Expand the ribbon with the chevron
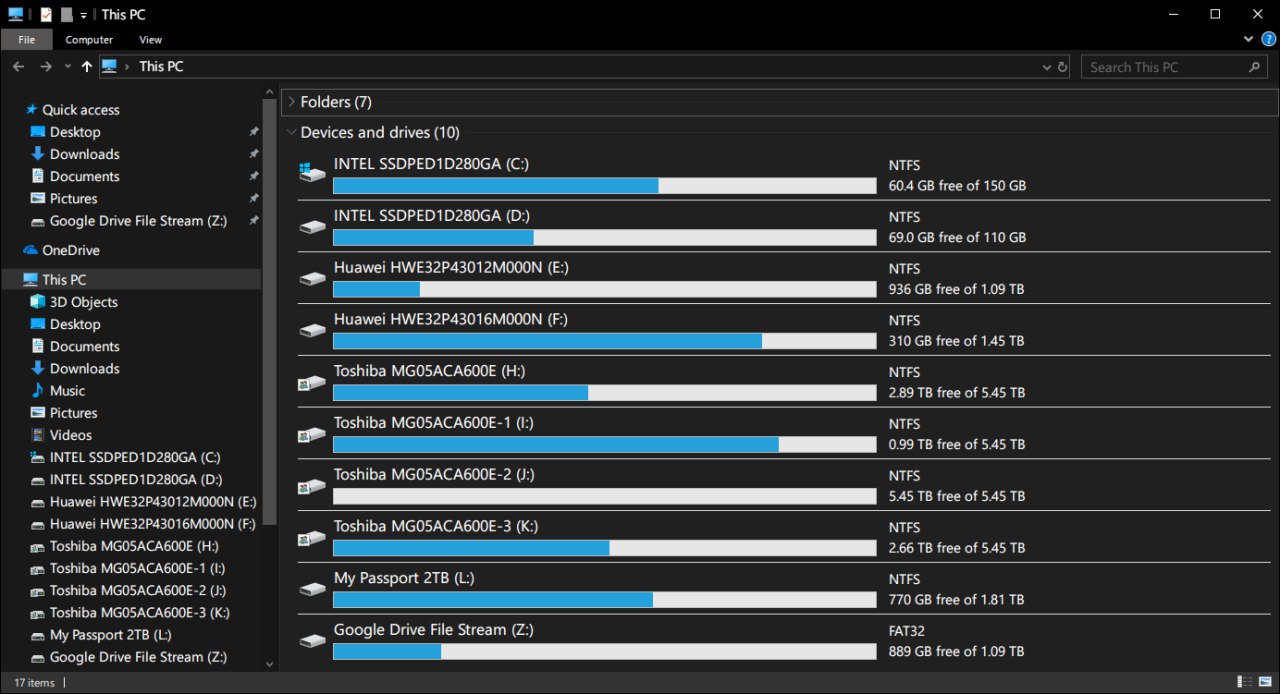Screen dimensions: 1280x694 coord(1249,39)
